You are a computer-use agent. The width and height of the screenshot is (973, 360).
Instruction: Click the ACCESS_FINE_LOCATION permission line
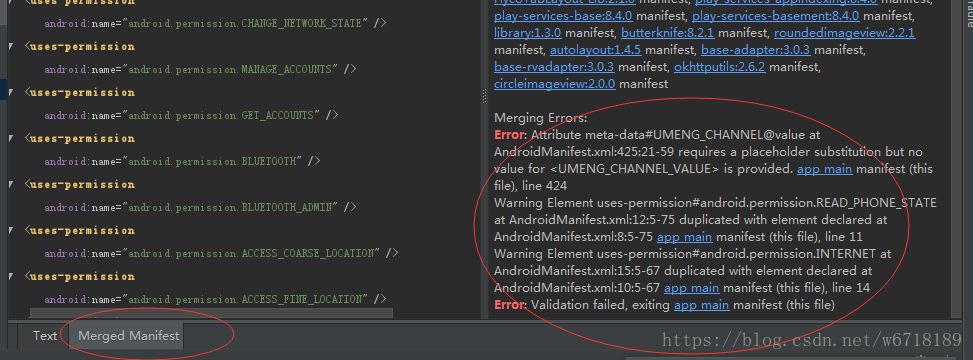pos(215,299)
